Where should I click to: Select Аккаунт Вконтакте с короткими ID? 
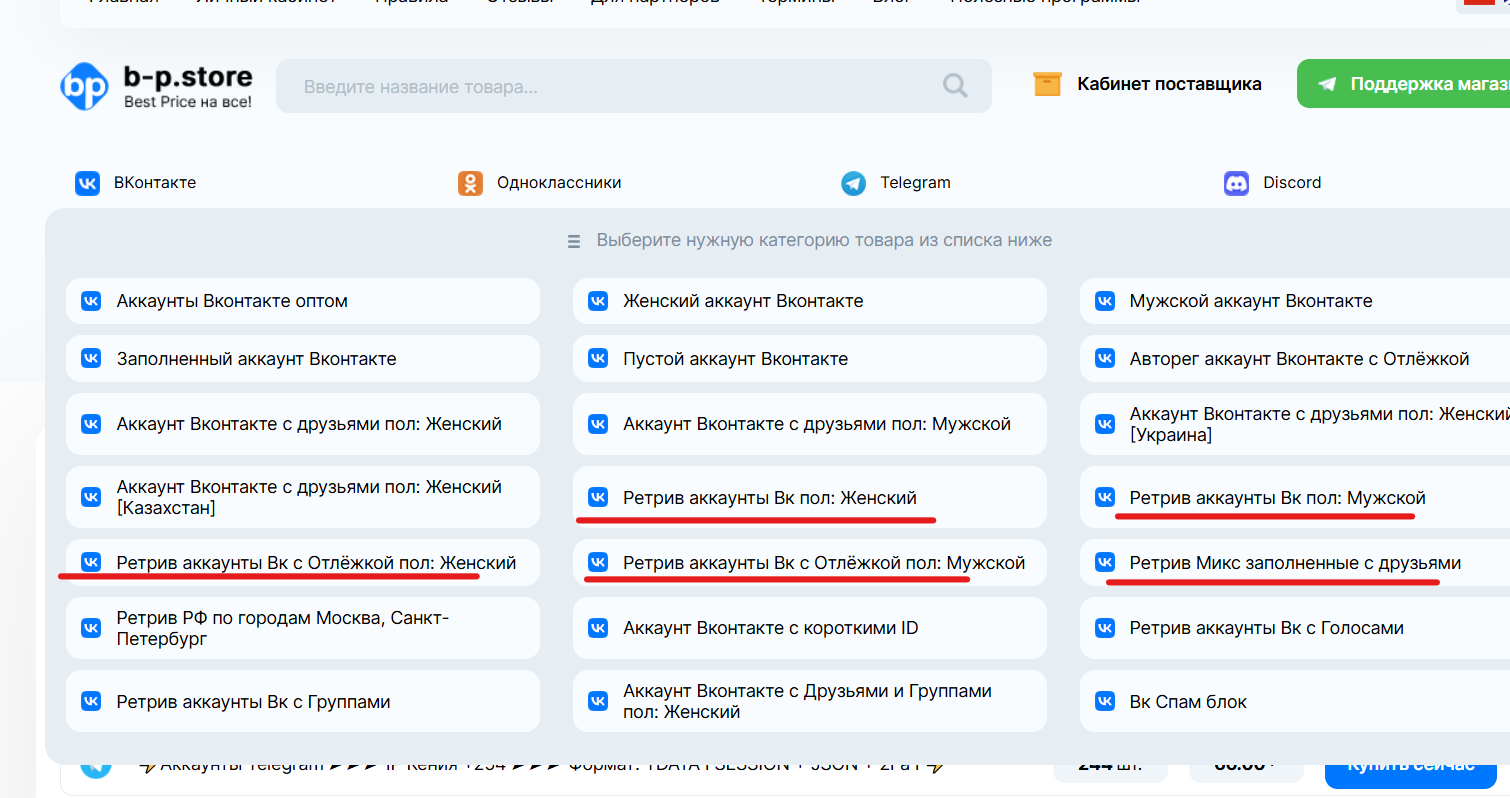coord(810,628)
